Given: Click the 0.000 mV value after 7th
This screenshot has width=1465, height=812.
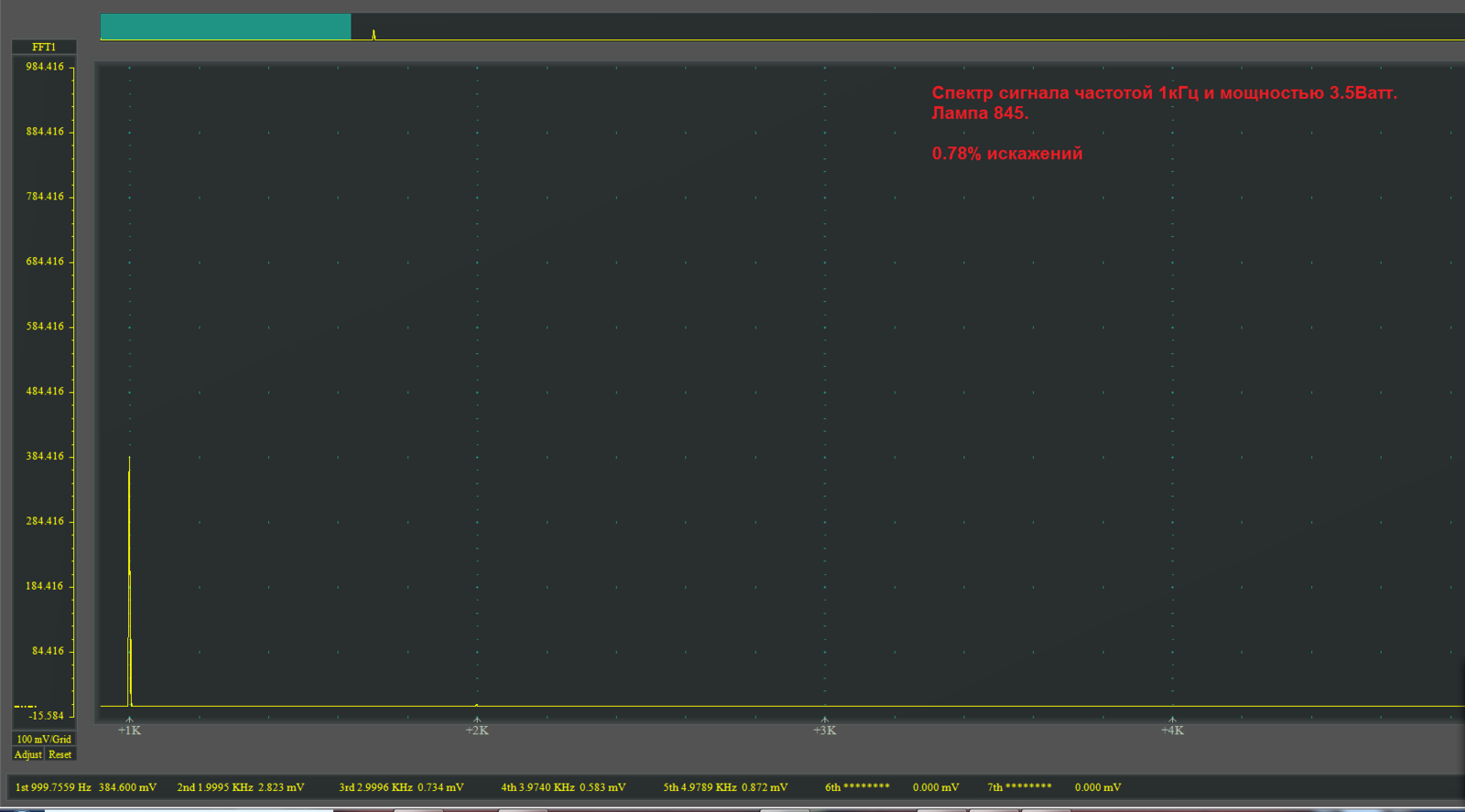Looking at the screenshot, I should (x=1098, y=787).
